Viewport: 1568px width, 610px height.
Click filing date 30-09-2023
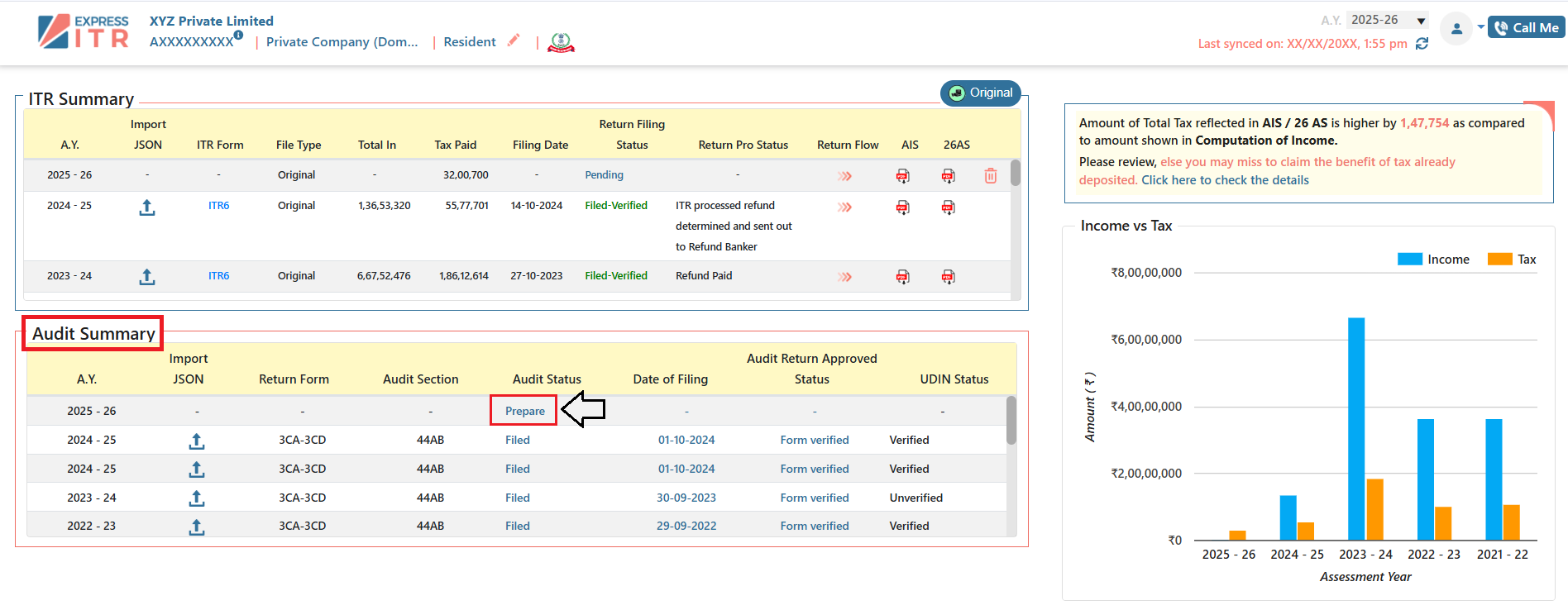(x=686, y=498)
